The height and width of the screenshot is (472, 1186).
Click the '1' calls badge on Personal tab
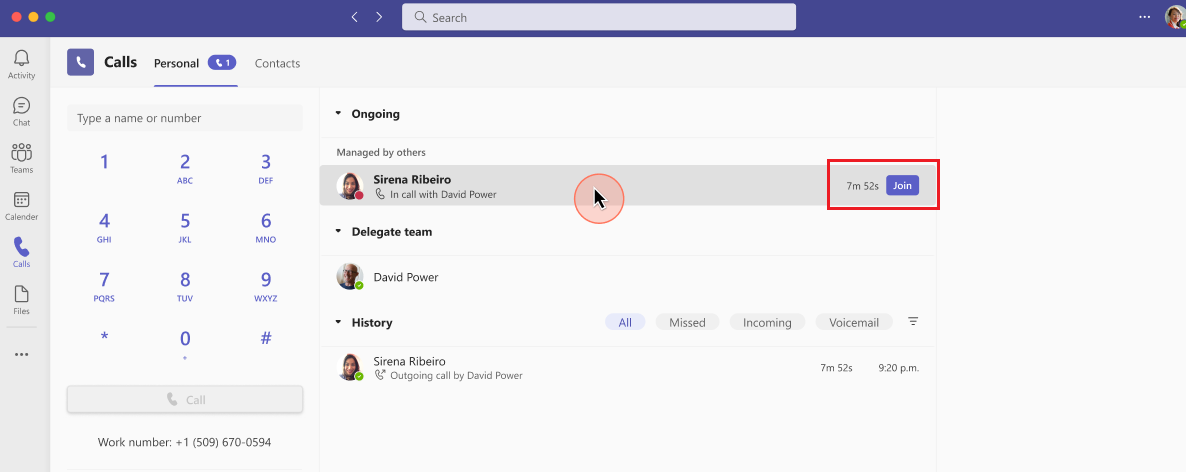pyautogui.click(x=222, y=63)
